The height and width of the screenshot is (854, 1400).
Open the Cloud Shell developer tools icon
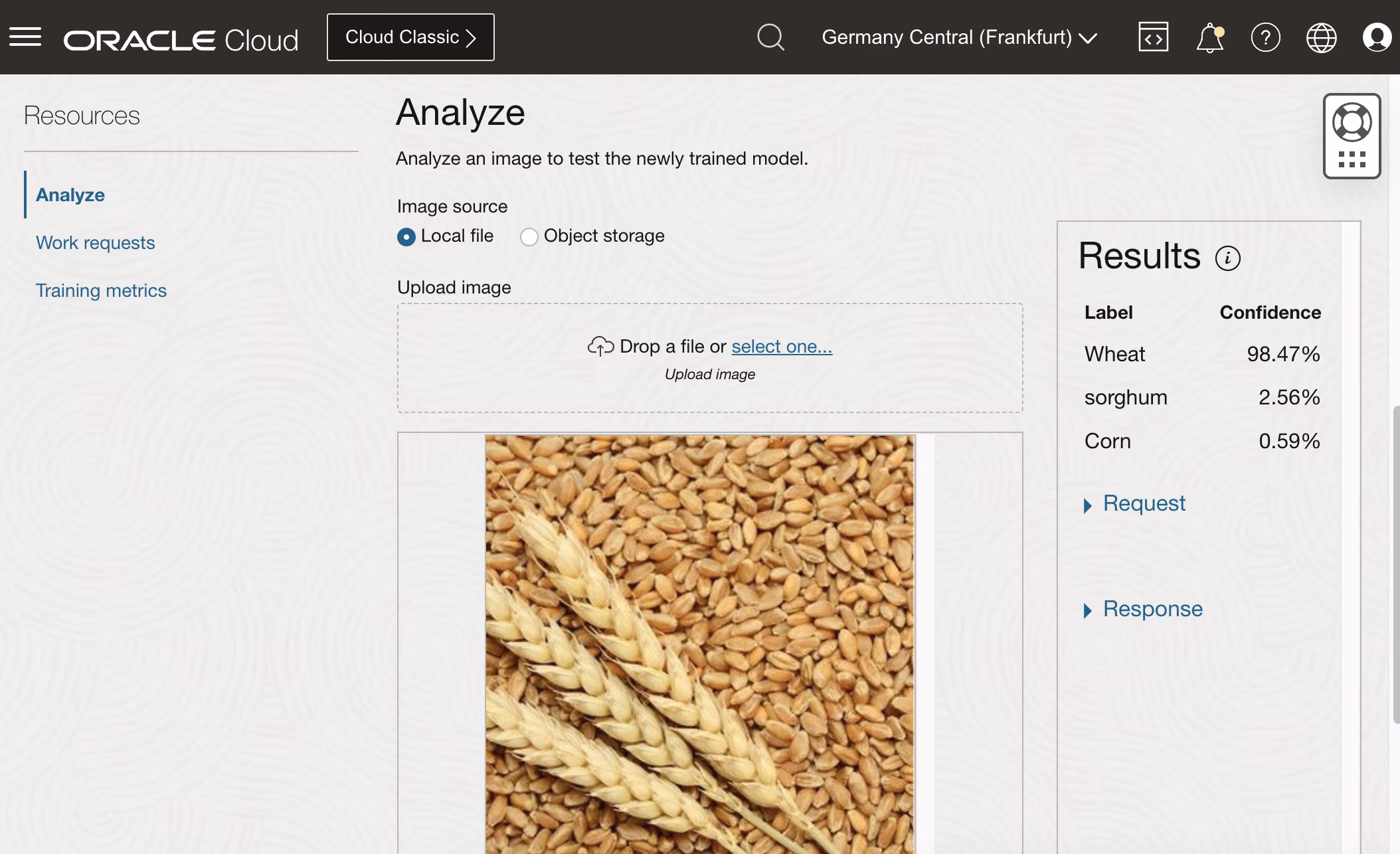[1153, 37]
